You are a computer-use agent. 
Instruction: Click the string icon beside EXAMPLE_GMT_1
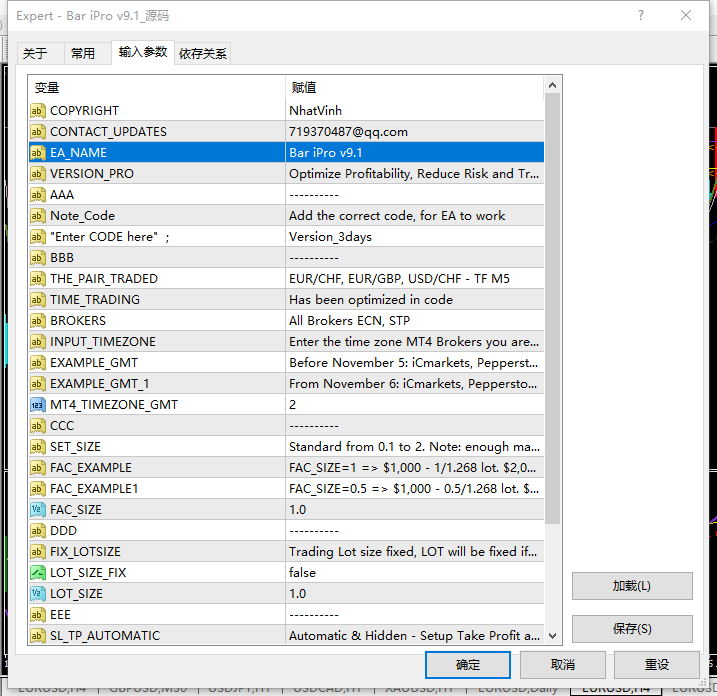point(38,384)
